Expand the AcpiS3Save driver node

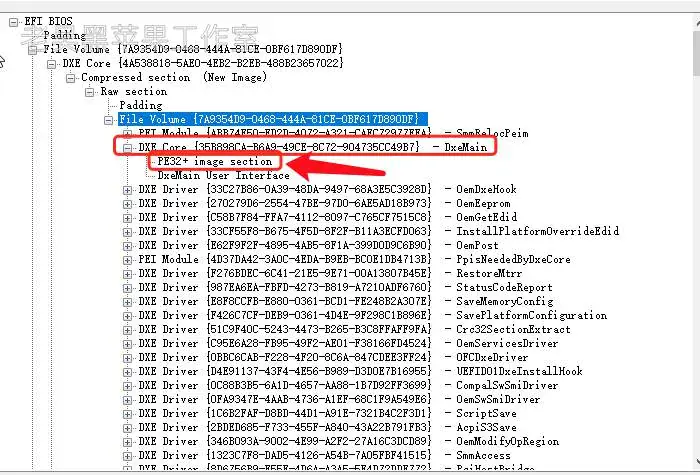(128, 428)
